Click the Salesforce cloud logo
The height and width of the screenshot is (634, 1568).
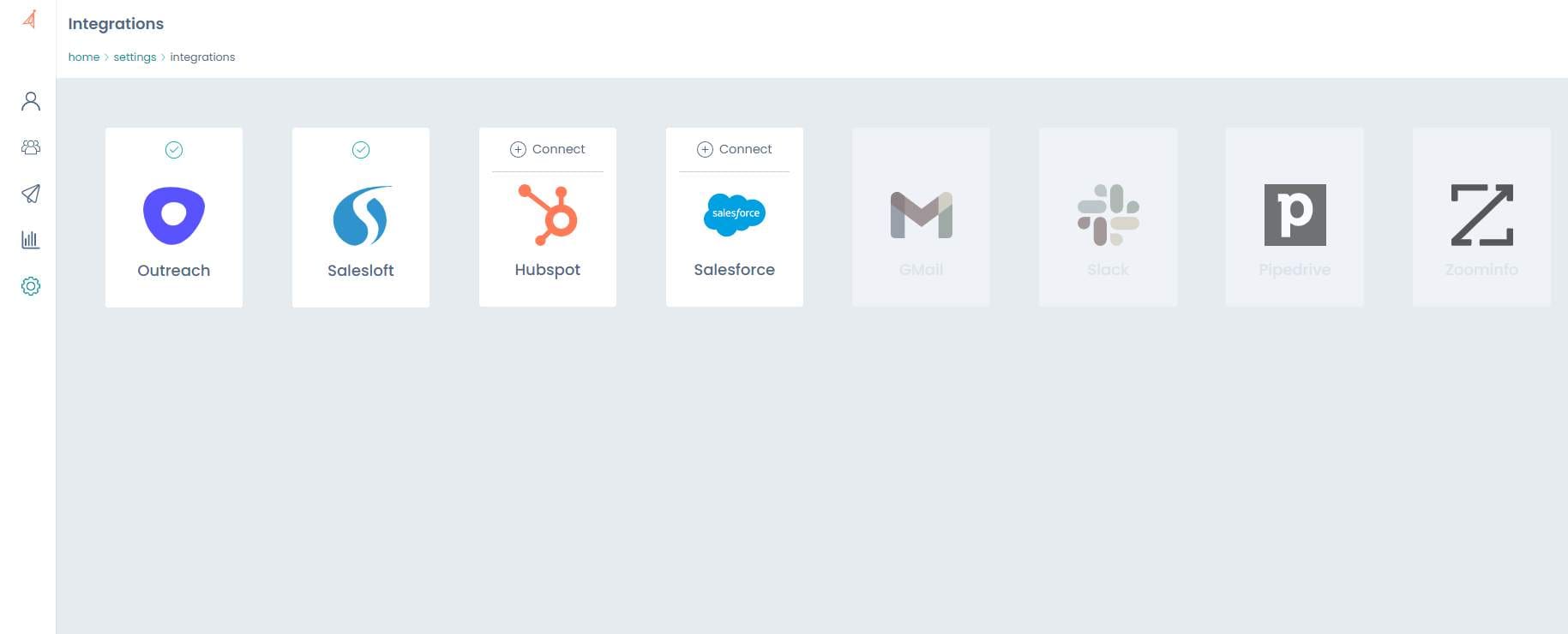[735, 213]
